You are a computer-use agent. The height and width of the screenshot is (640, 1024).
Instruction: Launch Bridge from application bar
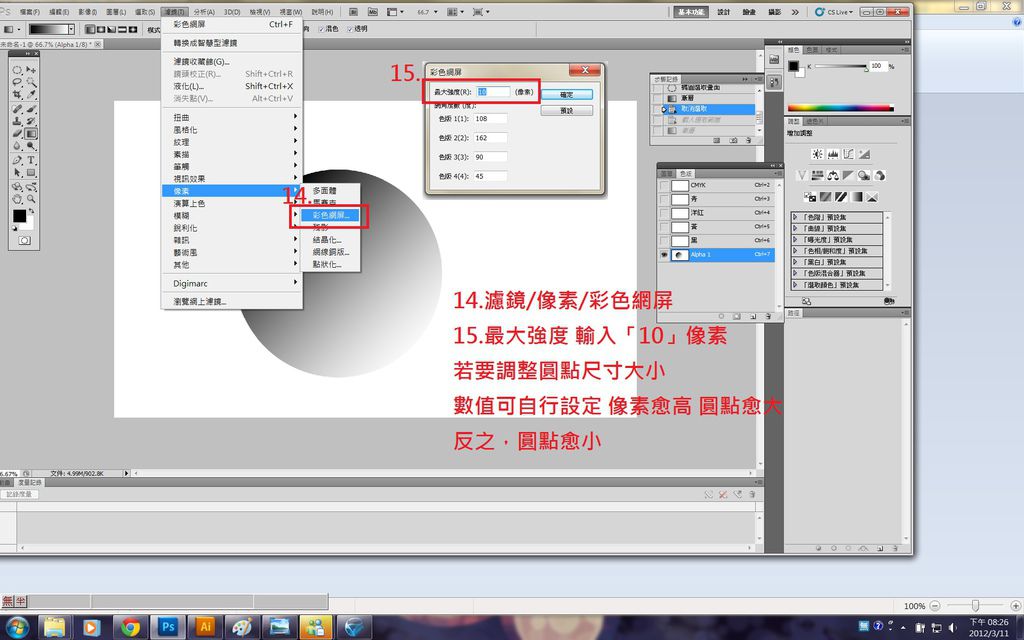point(353,12)
